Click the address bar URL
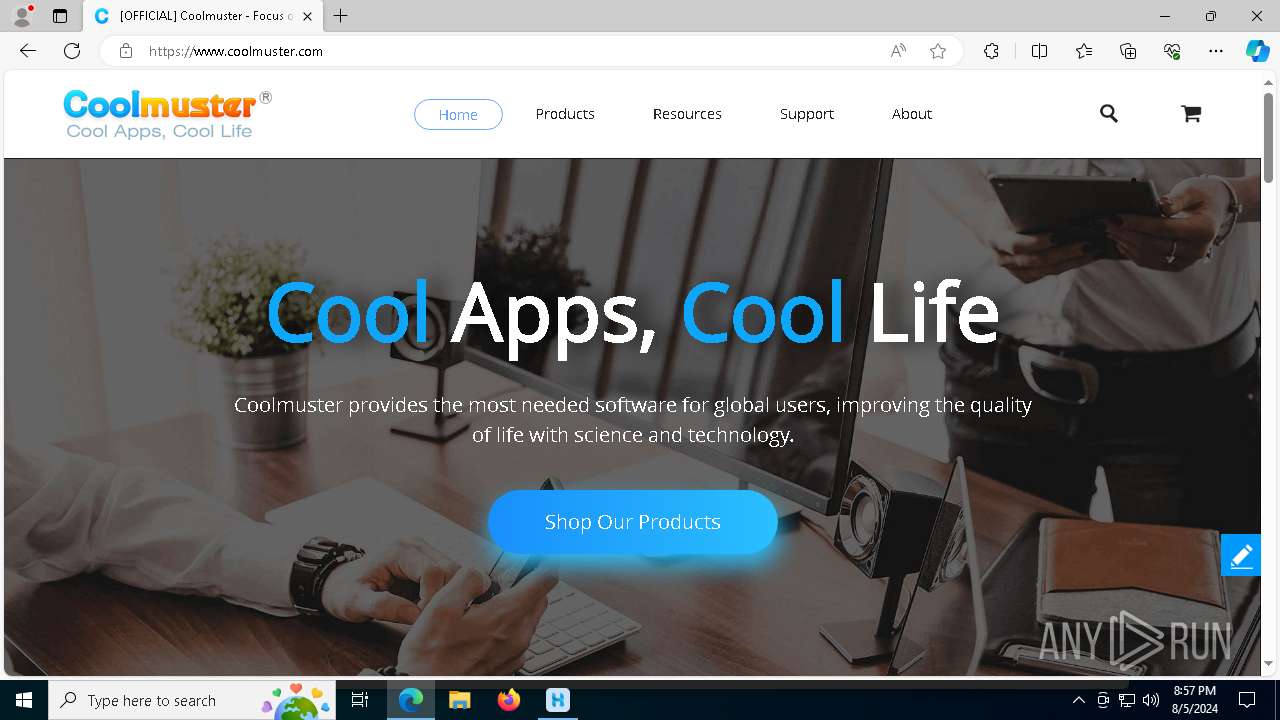Screen dimensions: 1280x720 coord(236,51)
